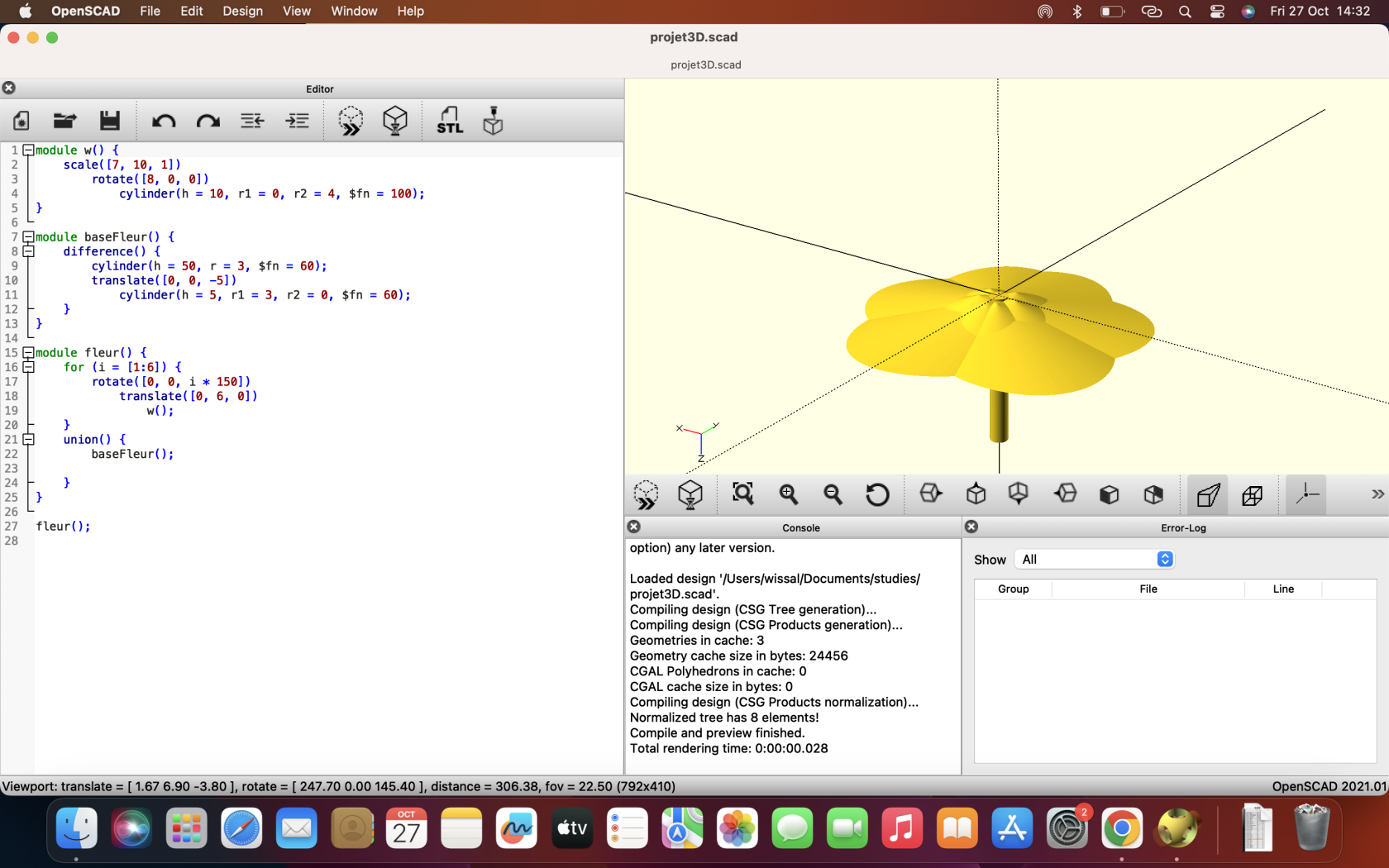
Task: Close the Error-Log panel
Action: point(972,527)
